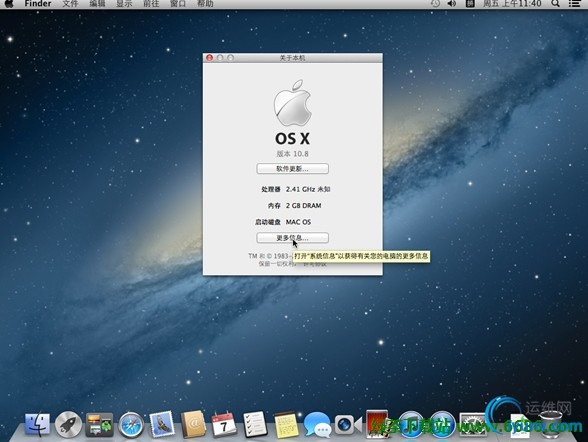The image size is (588, 442).
Task: Open the 前往 menu
Action: pos(151,4)
